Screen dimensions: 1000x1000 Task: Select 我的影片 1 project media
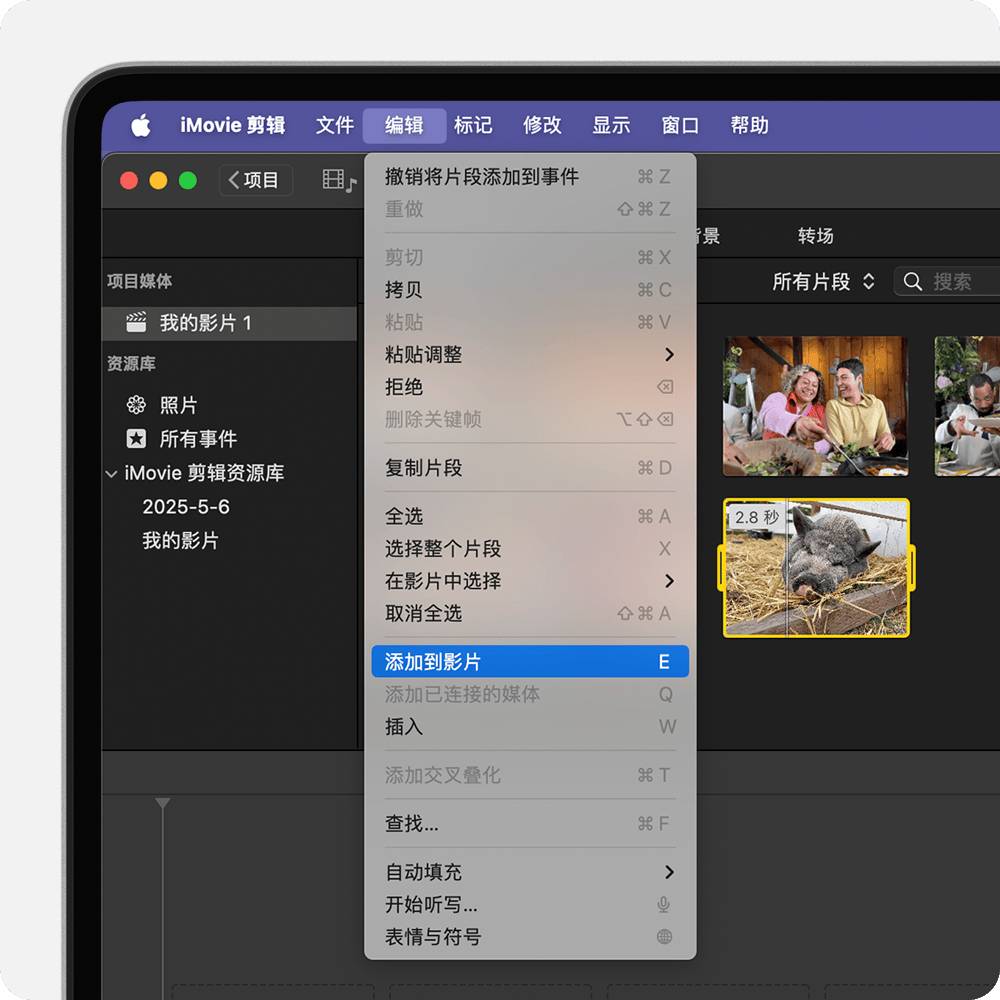pyautogui.click(x=230, y=323)
